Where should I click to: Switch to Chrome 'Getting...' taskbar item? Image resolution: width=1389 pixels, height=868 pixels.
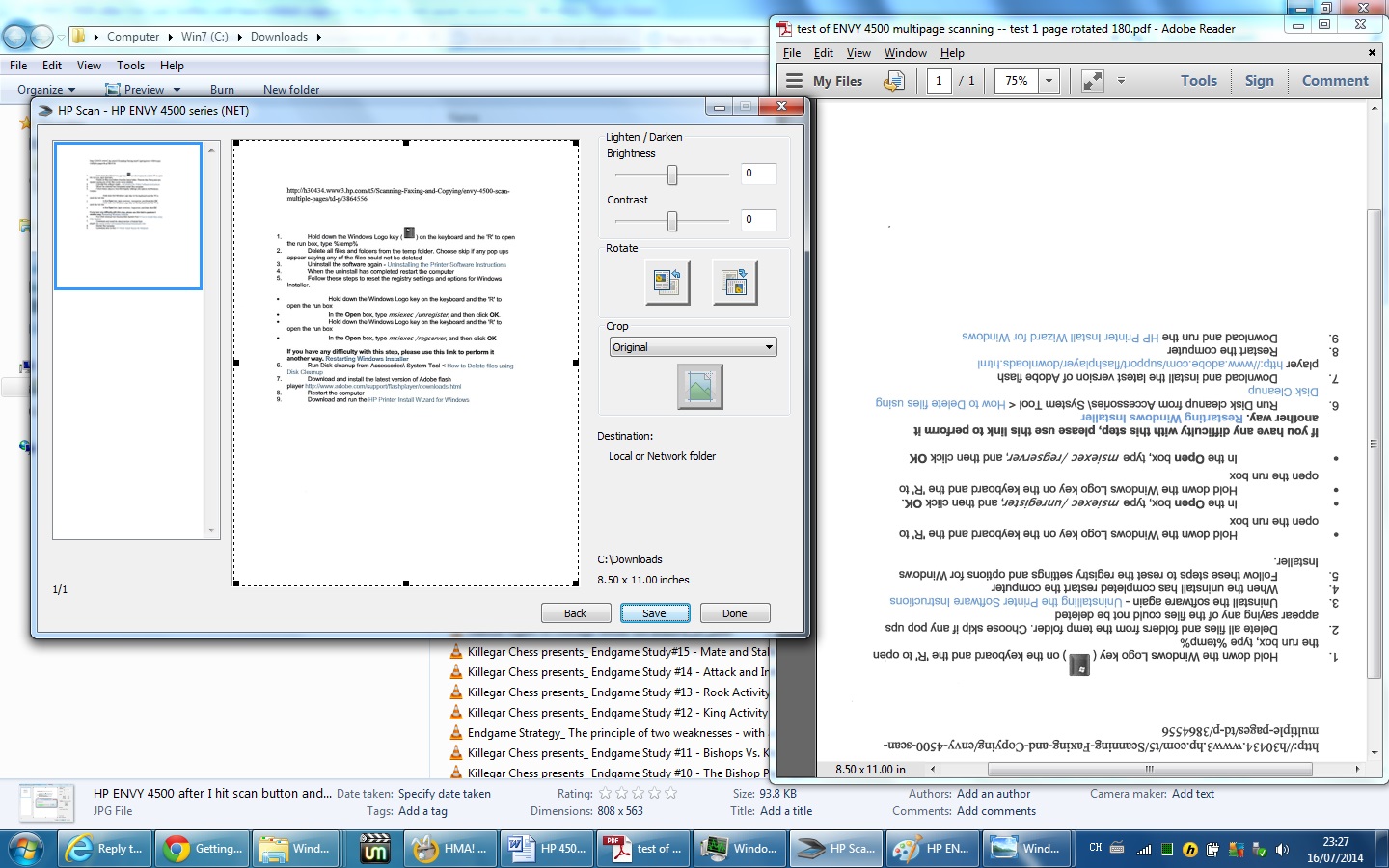click(203, 849)
